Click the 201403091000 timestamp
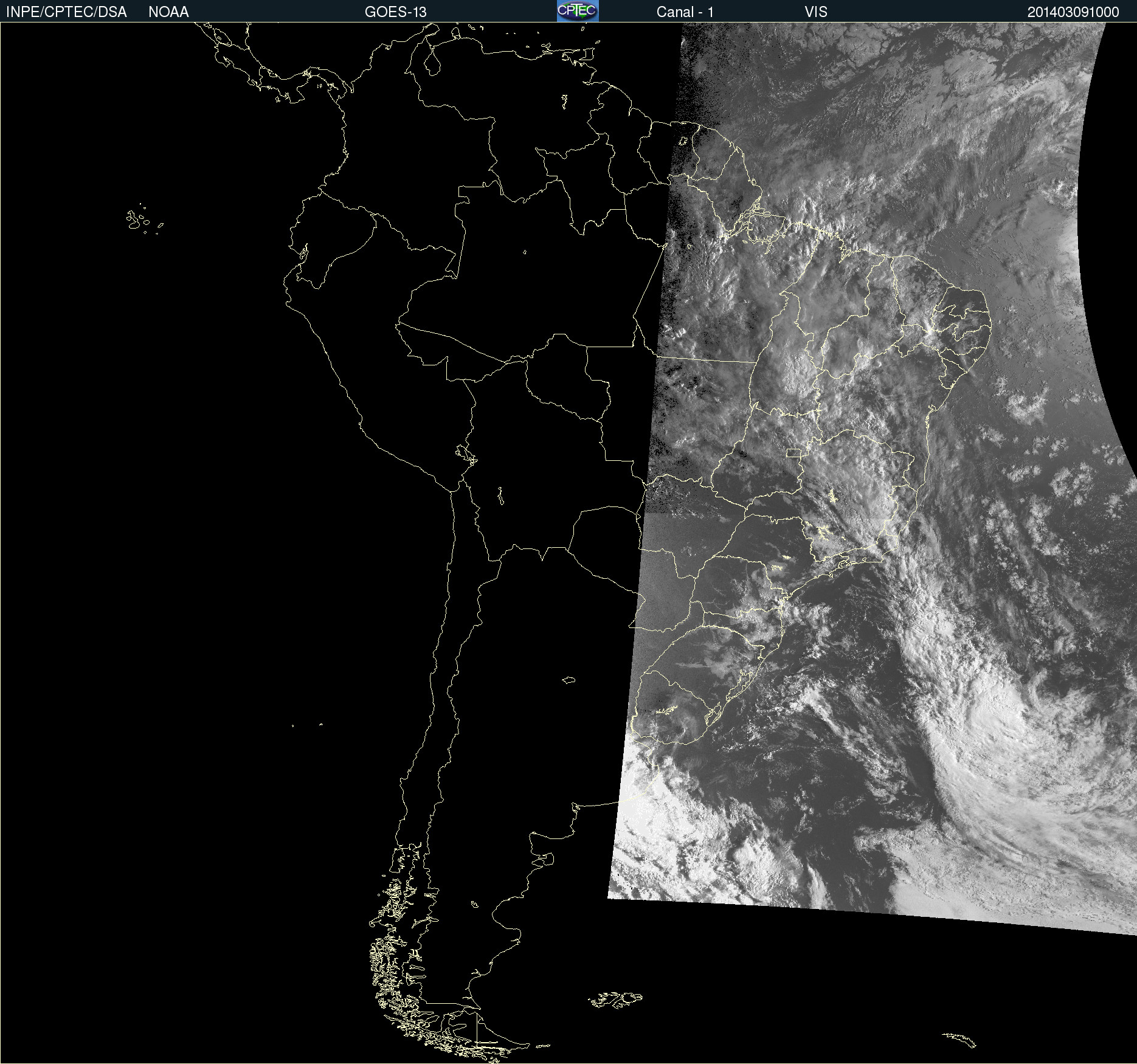The image size is (1137, 1064). tap(1073, 12)
